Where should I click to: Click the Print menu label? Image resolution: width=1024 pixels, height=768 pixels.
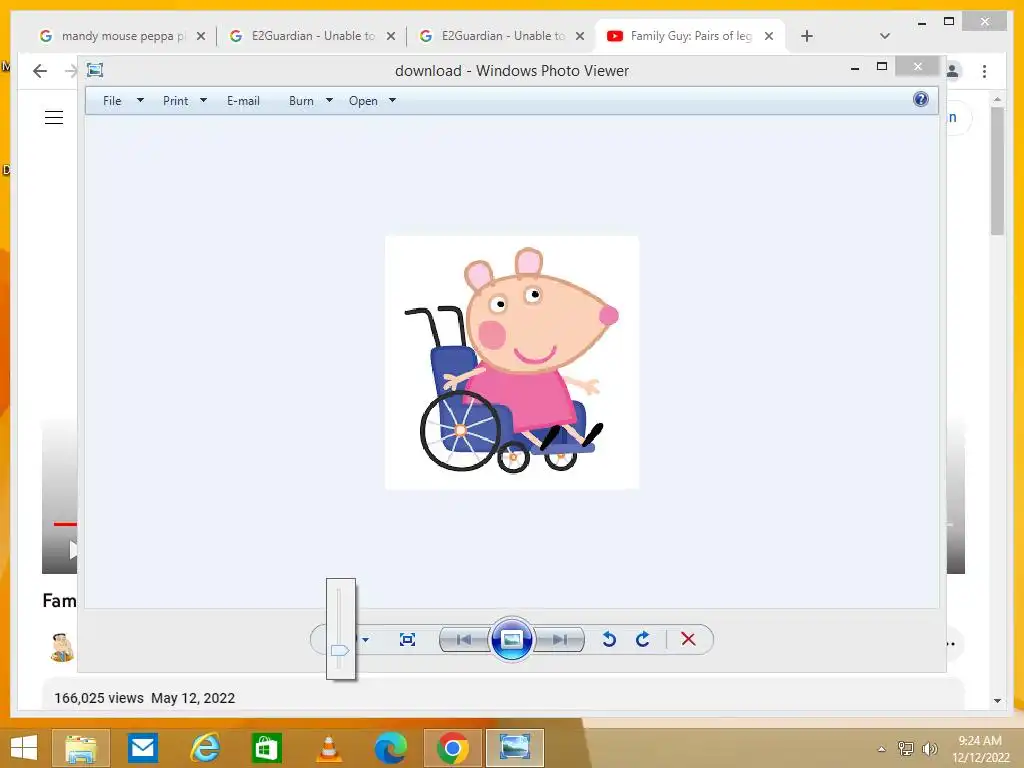pos(176,101)
